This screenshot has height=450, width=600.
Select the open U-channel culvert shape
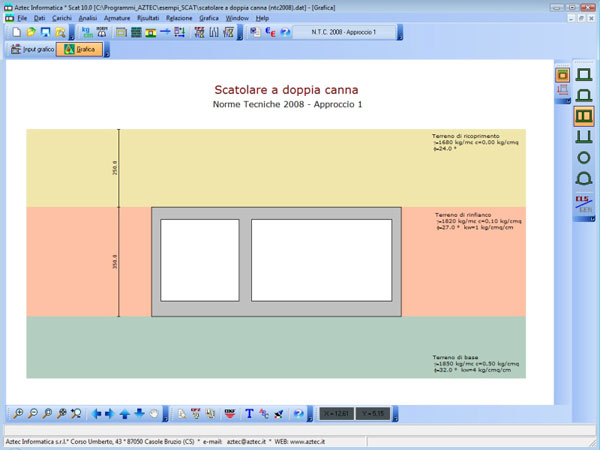click(x=584, y=137)
